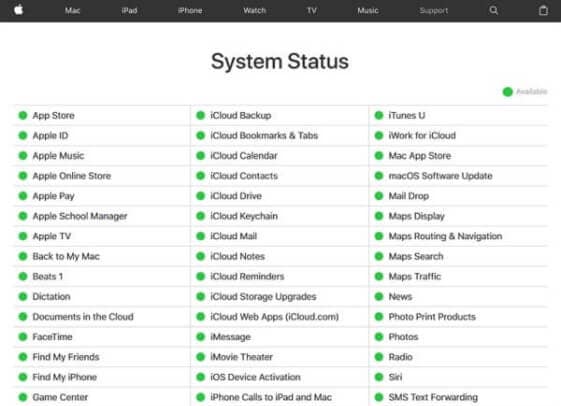Click green status dot beside Siri

379,377
